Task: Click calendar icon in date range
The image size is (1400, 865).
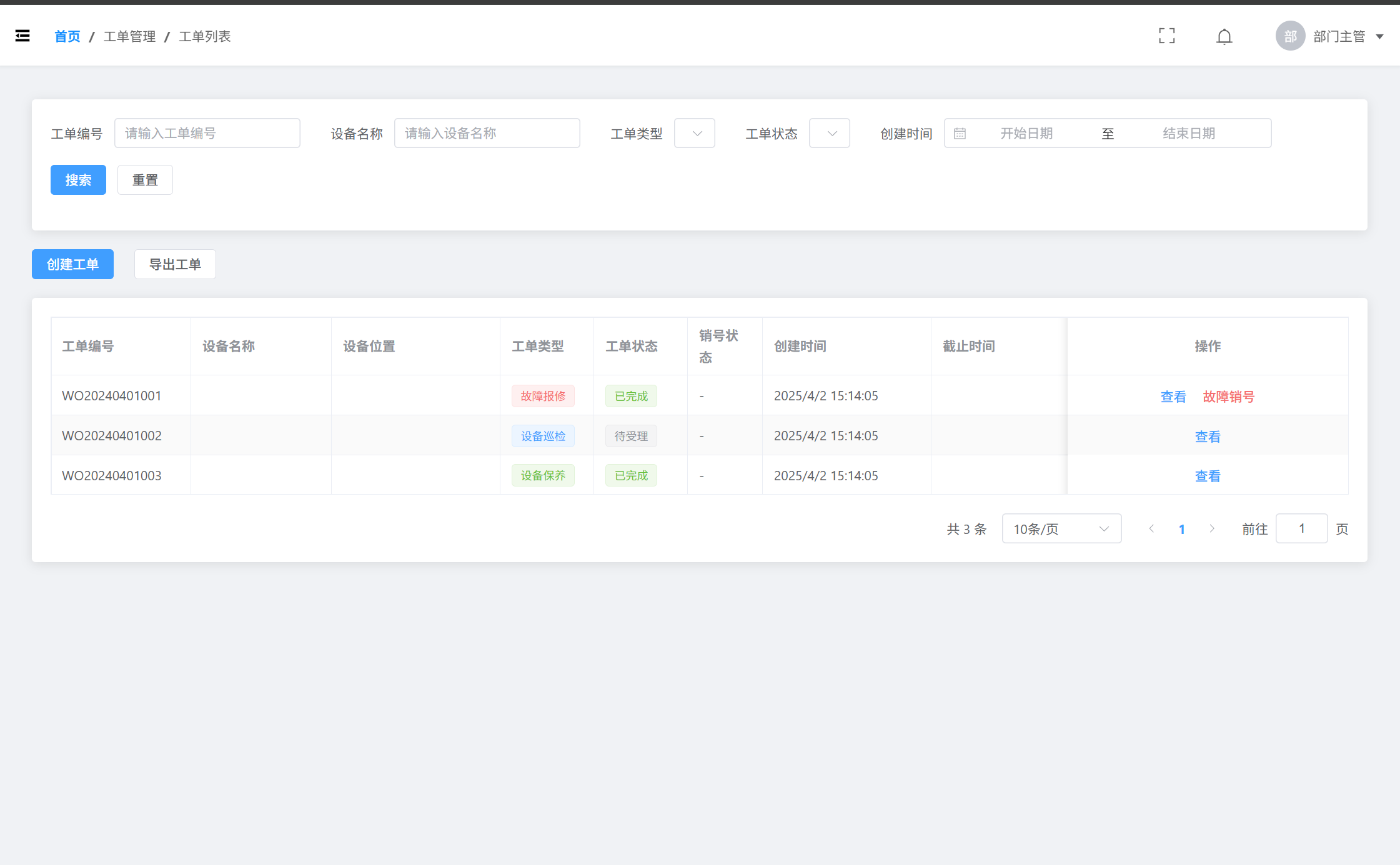Action: 960,133
